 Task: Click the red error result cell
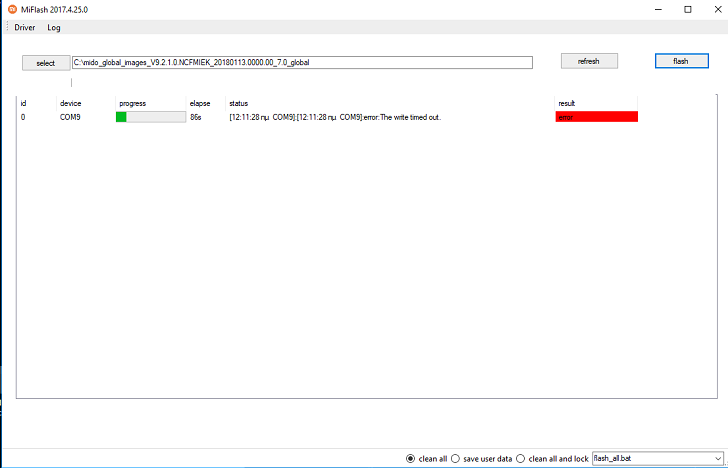pos(597,117)
